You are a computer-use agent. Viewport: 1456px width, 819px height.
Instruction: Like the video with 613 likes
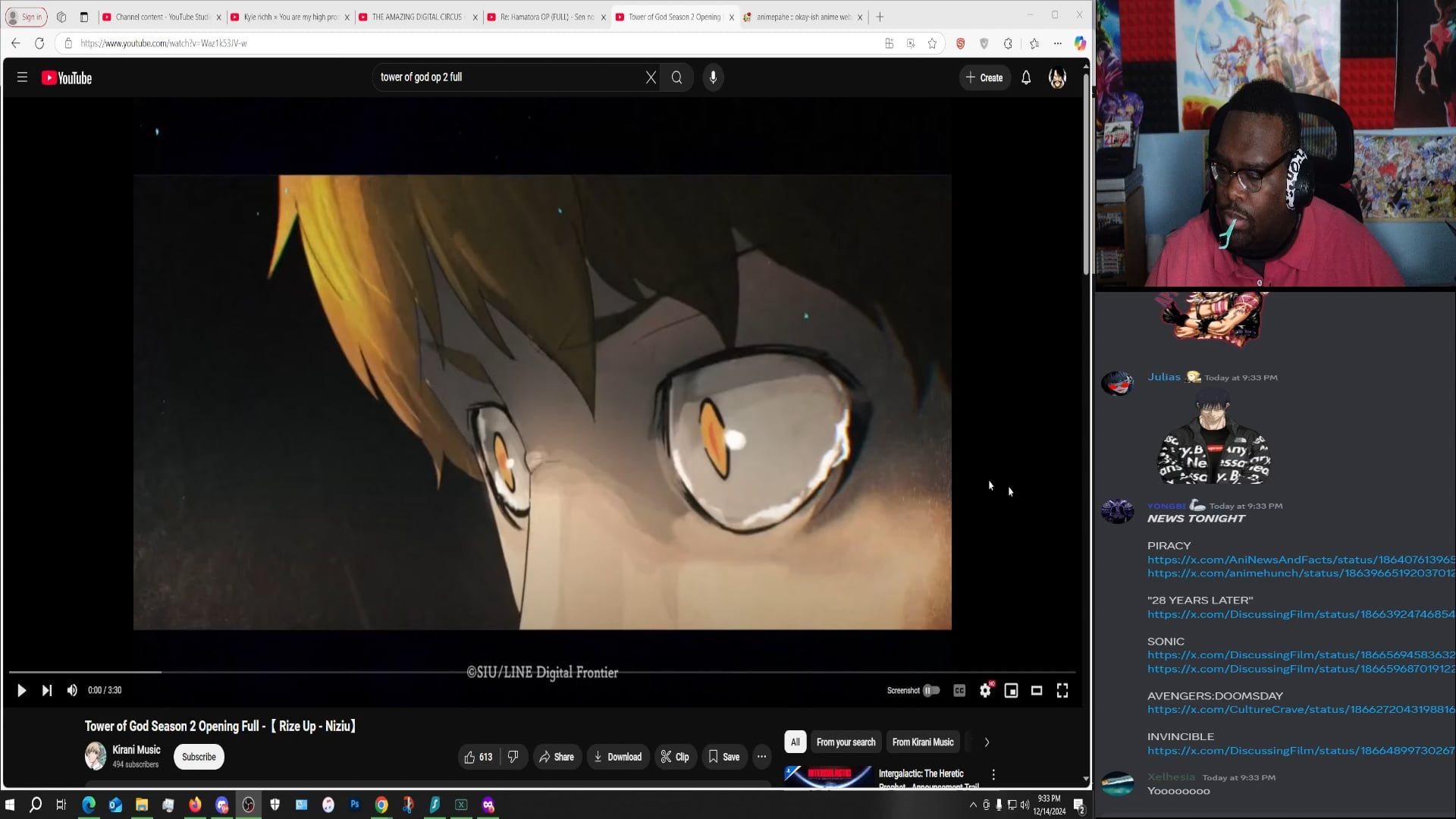pyautogui.click(x=479, y=757)
